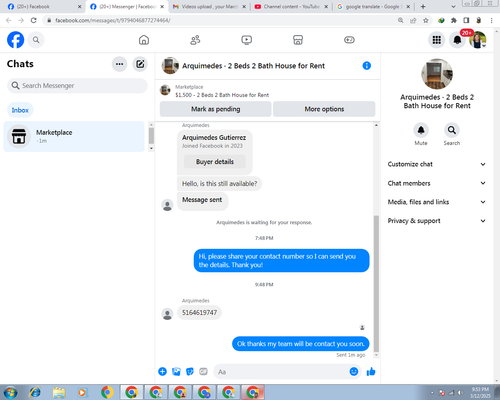Image resolution: width=500 pixels, height=400 pixels.
Task: Switch to google translate tab
Action: coord(373,7)
